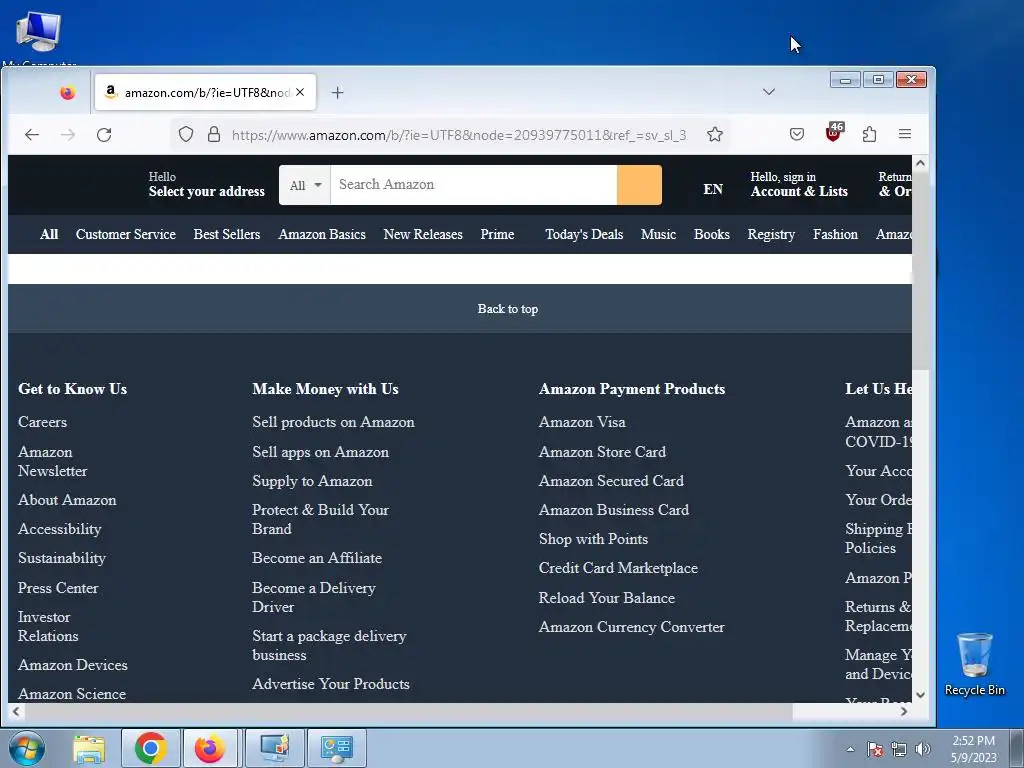Launch Google Chrome from the taskbar
The height and width of the screenshot is (768, 1024).
[151, 748]
